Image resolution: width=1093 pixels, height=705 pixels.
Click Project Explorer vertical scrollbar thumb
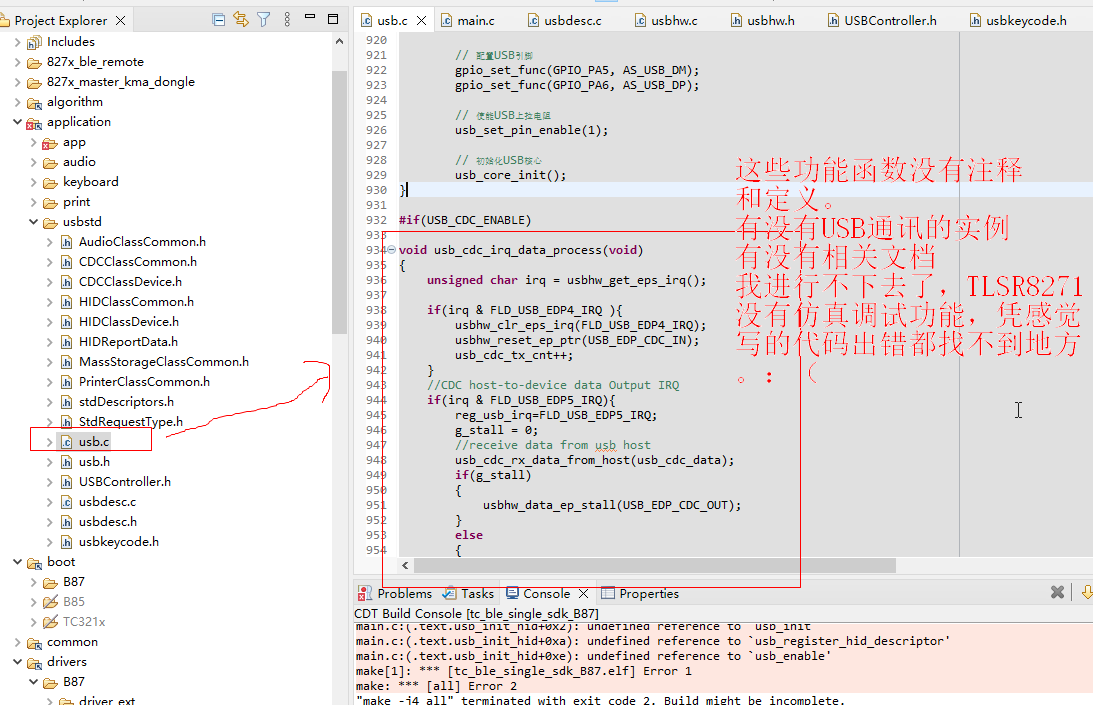(339, 202)
